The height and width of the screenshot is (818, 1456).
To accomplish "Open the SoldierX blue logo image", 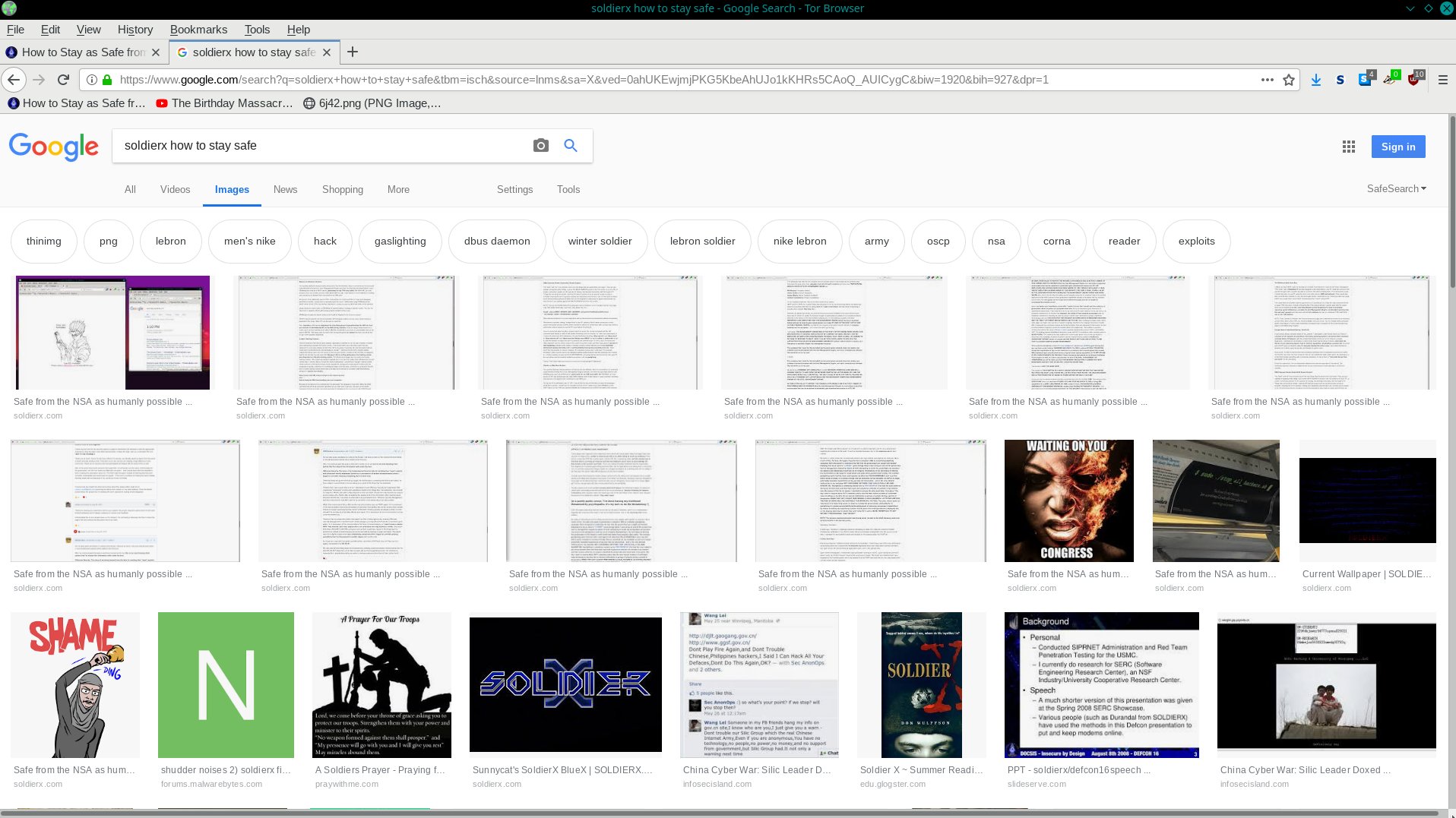I will 565,685.
